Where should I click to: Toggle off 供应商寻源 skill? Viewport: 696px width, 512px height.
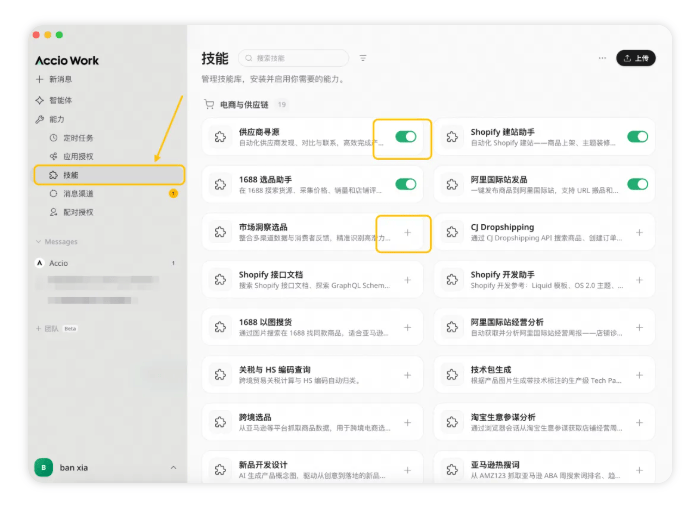click(x=406, y=137)
